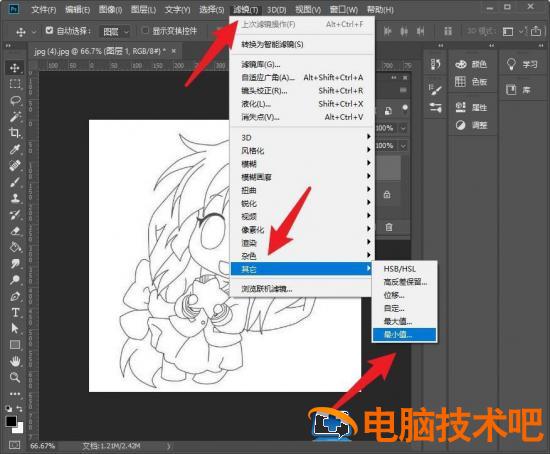Expand the 锐化 filter submenu
Screen dimensions: 550x454
tap(302, 203)
